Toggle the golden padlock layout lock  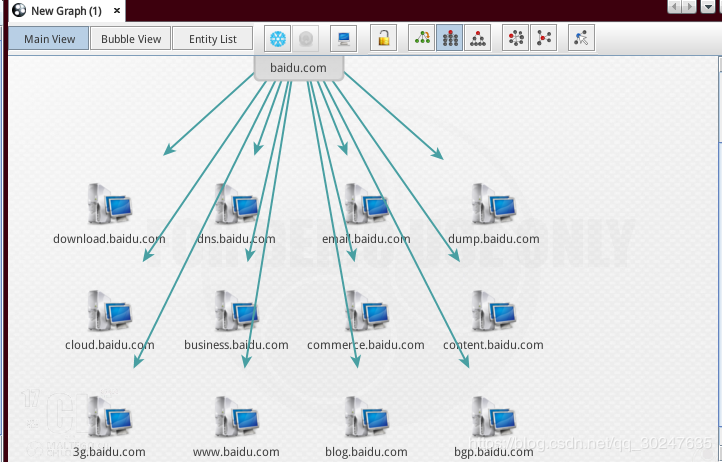coord(383,39)
